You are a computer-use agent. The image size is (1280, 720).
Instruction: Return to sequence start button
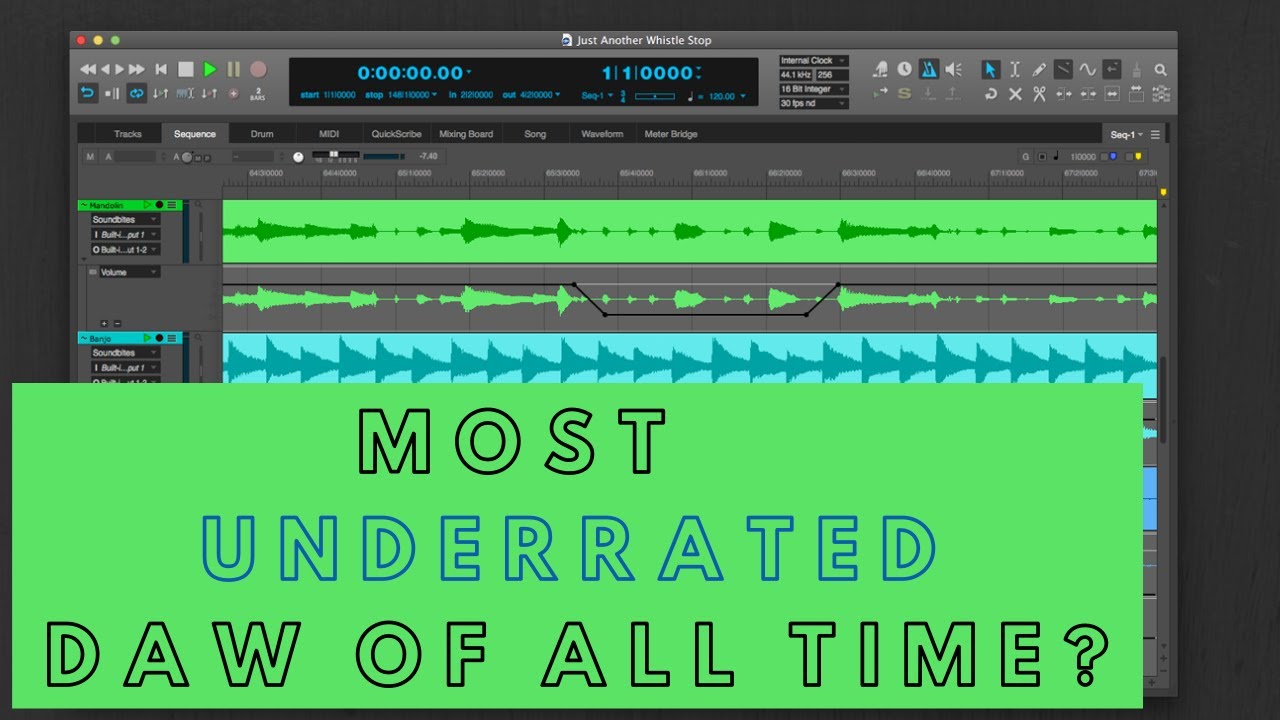[161, 69]
